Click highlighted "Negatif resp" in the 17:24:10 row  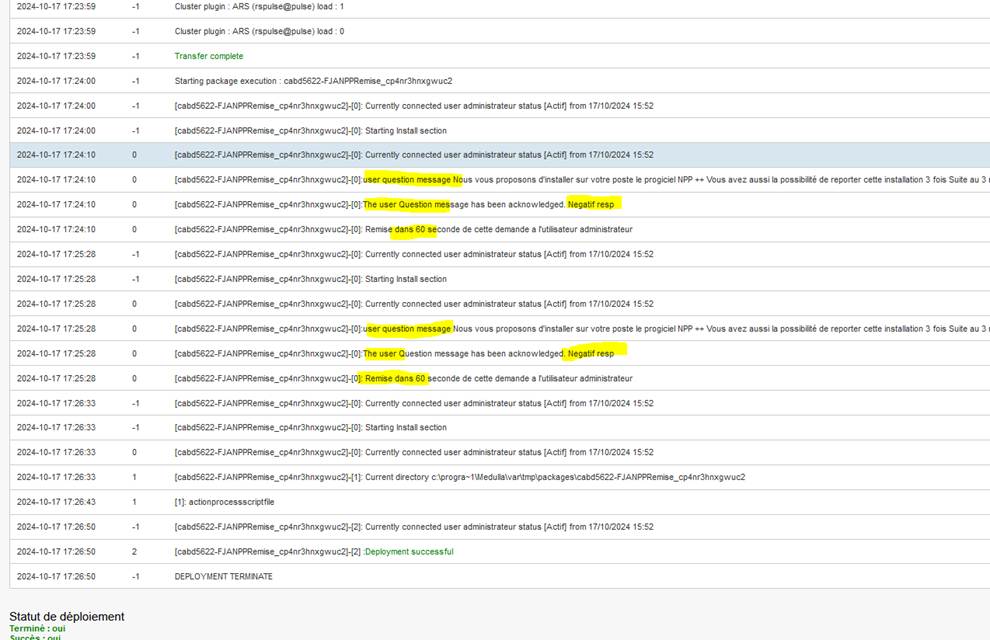tap(592, 204)
